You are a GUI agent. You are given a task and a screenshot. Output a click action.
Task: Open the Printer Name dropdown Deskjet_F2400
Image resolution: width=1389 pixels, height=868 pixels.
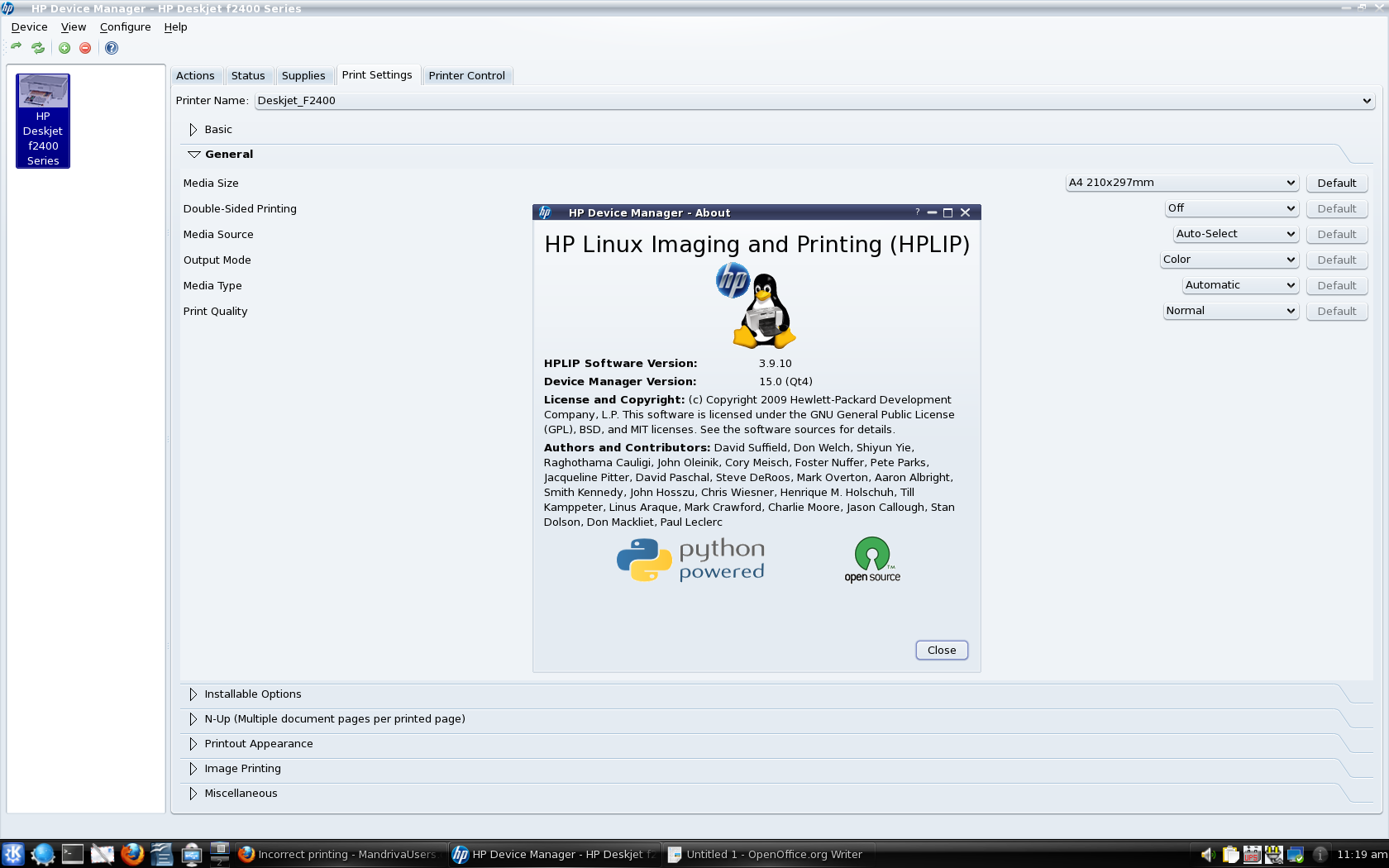pos(814,101)
